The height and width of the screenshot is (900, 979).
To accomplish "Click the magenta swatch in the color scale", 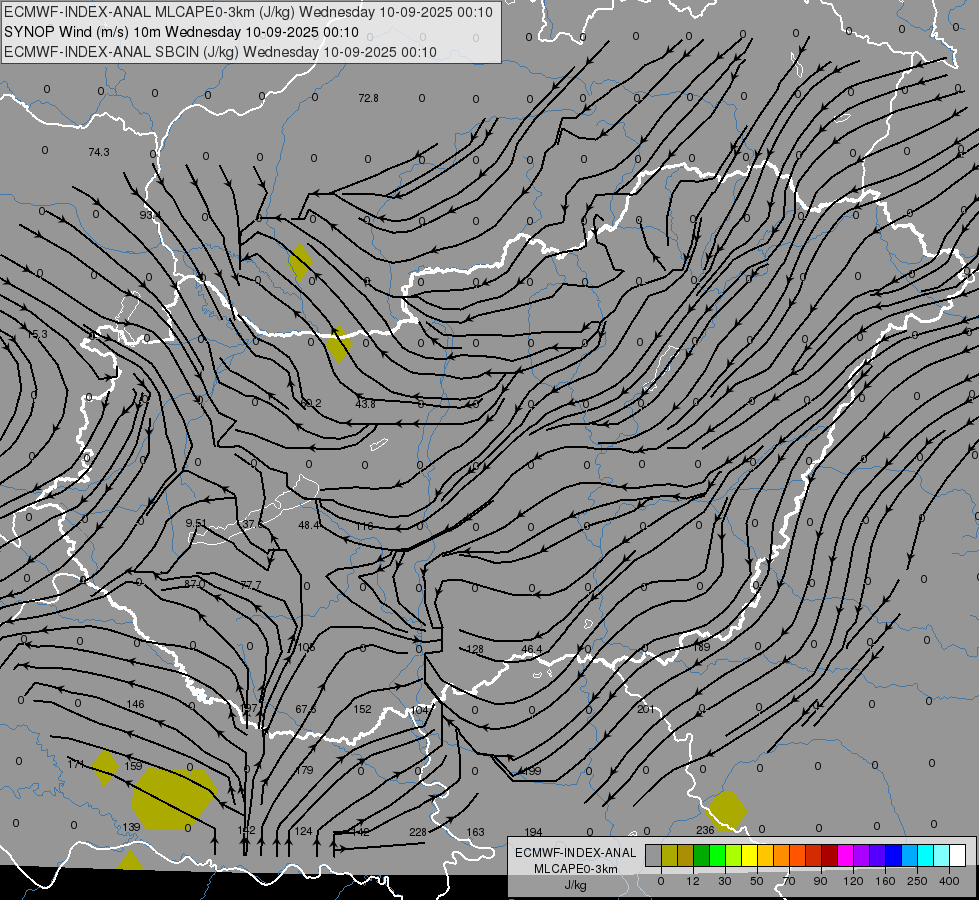I will (x=846, y=856).
